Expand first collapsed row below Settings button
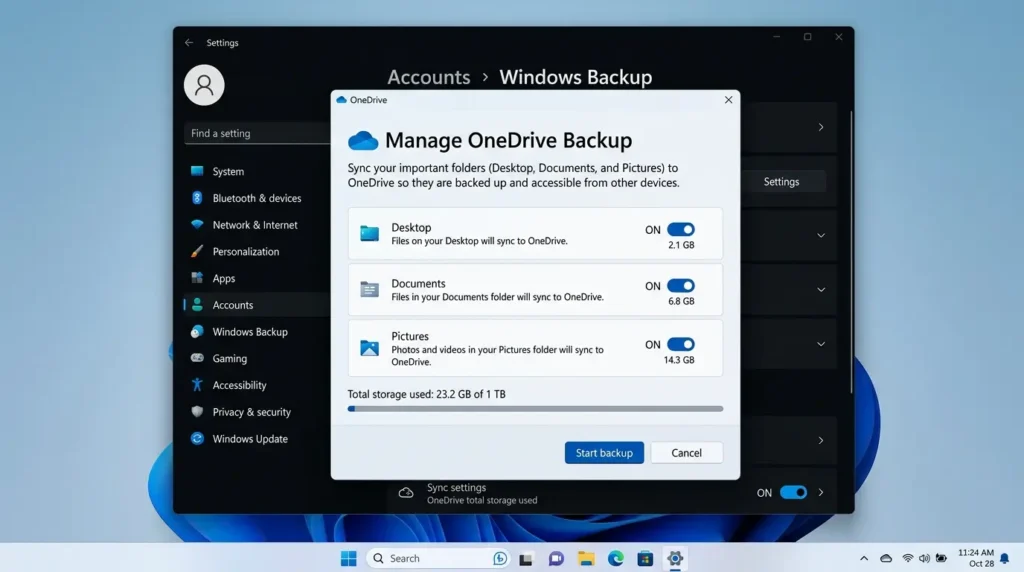The image size is (1024, 572). 821,235
